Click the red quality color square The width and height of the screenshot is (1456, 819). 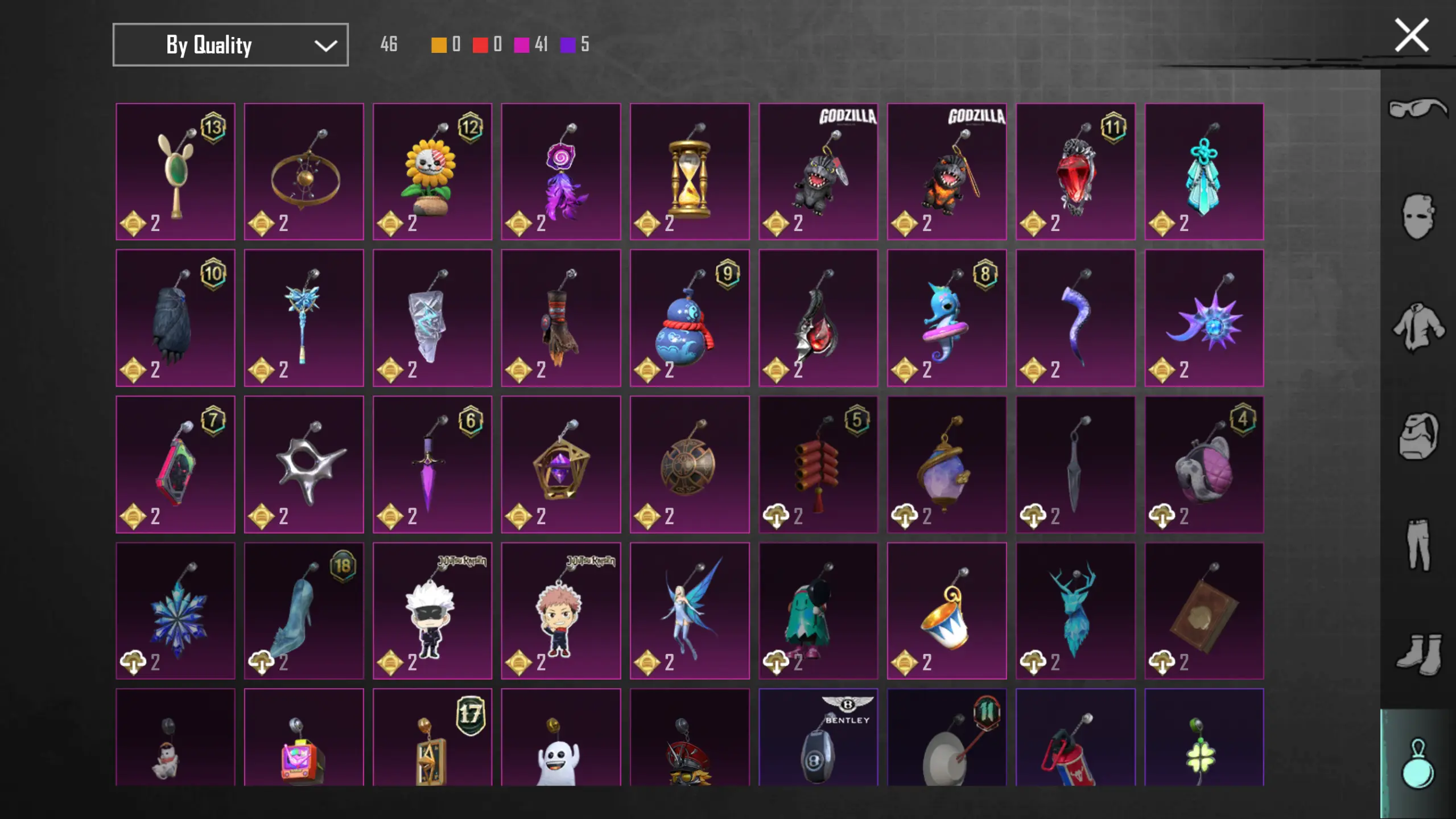(480, 45)
